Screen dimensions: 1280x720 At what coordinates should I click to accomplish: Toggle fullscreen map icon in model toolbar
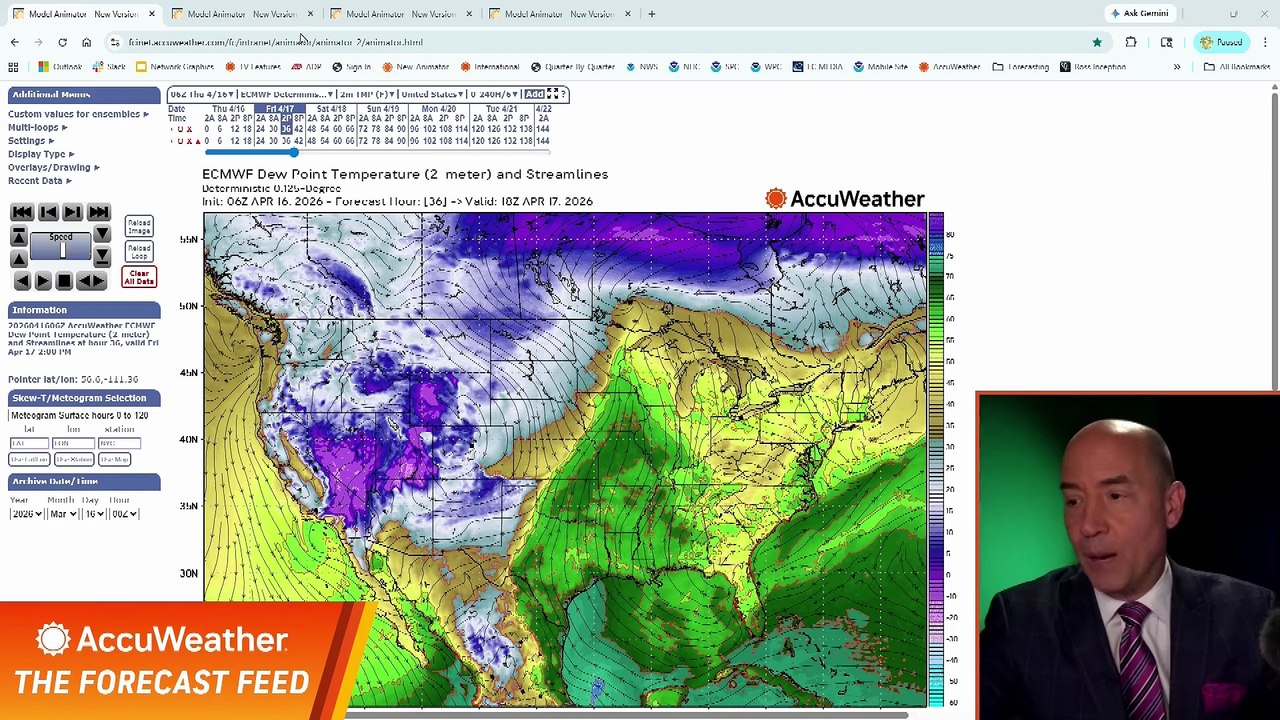tap(552, 94)
